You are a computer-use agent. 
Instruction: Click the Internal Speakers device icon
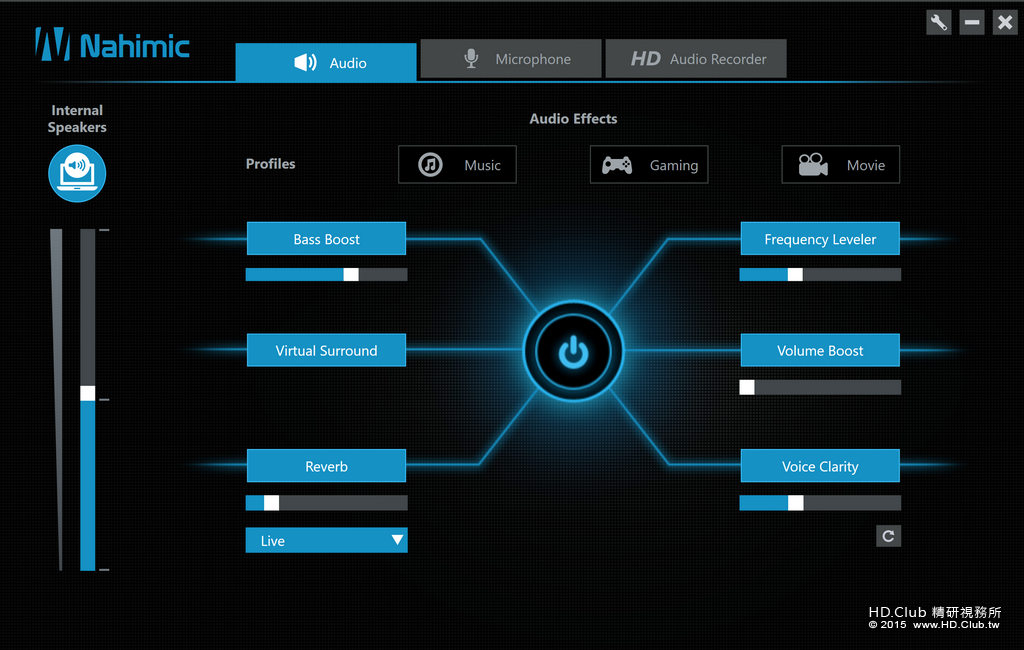tap(77, 173)
